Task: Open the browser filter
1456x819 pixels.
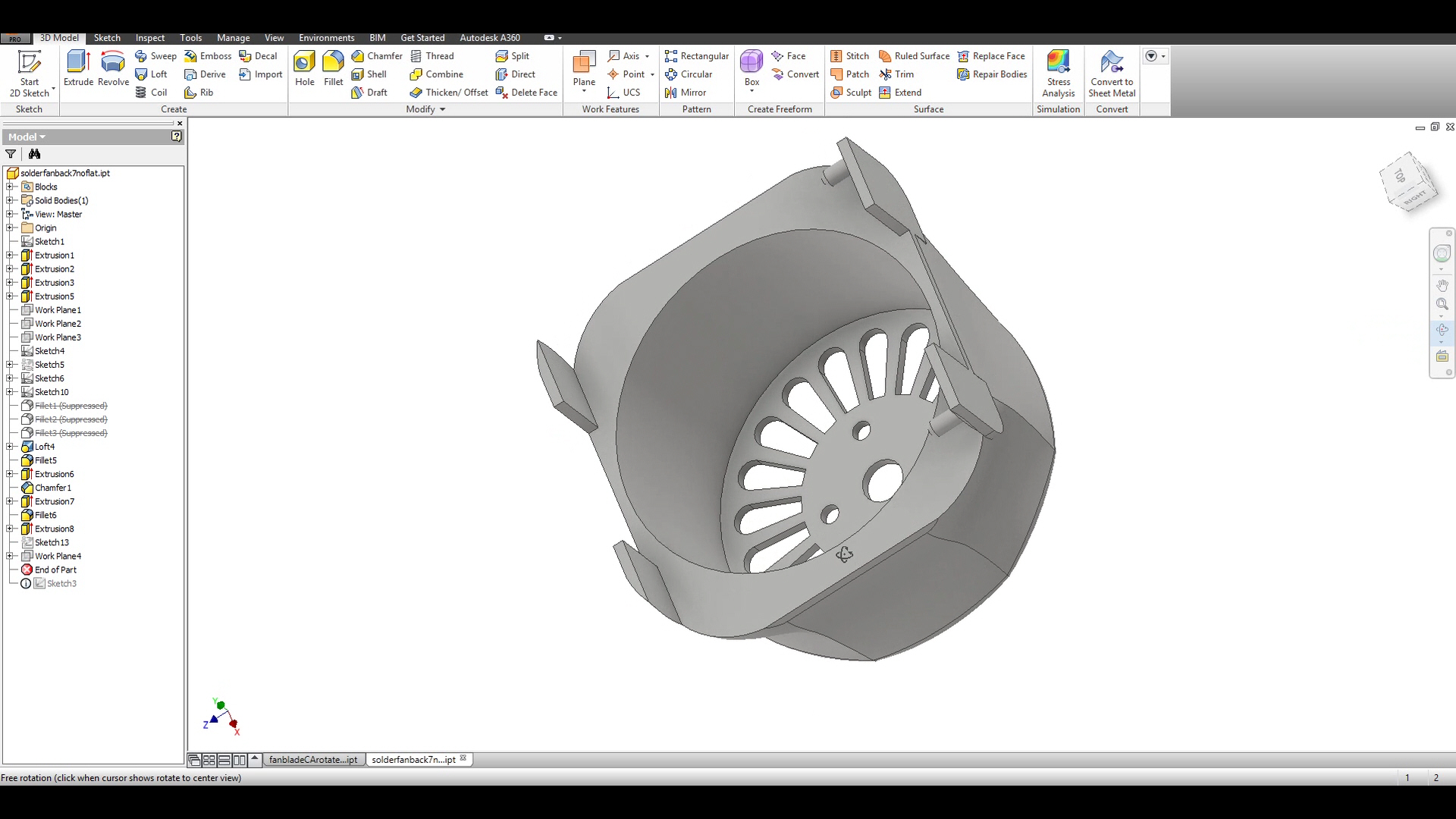Action: point(11,154)
